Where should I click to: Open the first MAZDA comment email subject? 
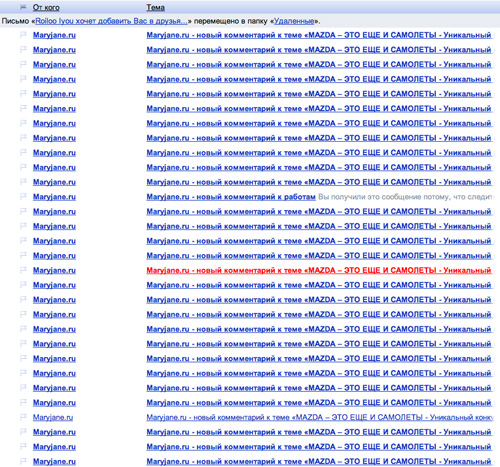pyautogui.click(x=319, y=35)
